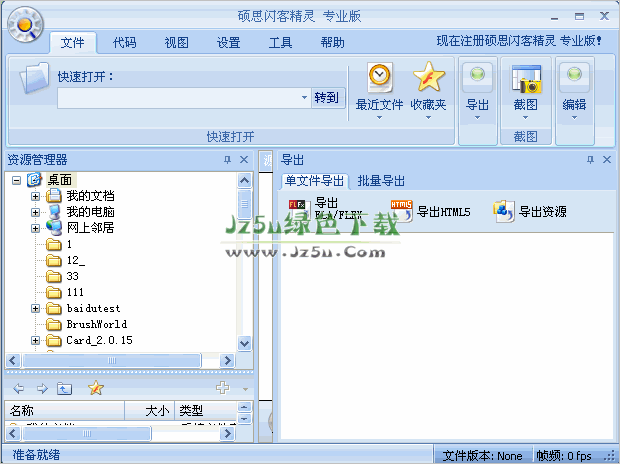Switch to the 代码 ribbon tab

click(125, 43)
